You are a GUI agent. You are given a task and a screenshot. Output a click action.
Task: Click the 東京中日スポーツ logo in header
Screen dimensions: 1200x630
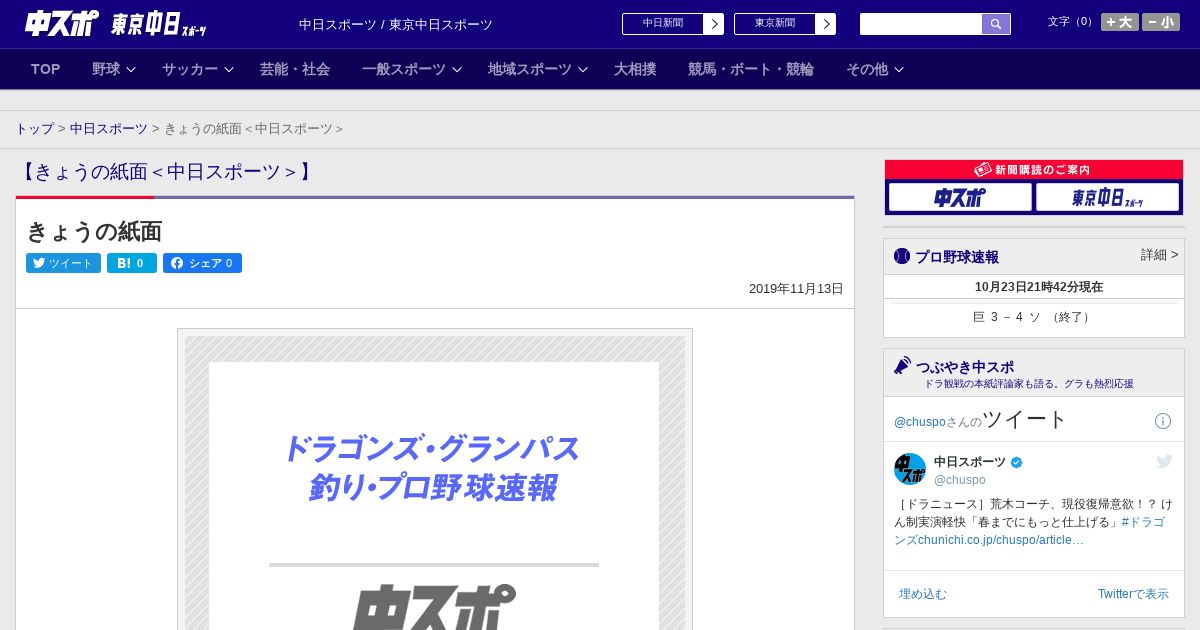coord(158,24)
